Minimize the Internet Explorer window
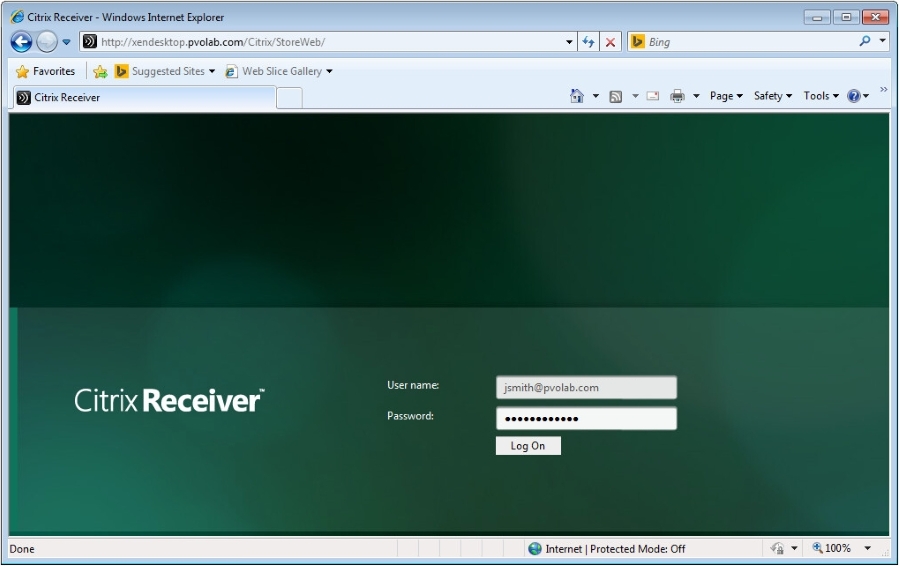900x566 pixels. click(x=817, y=17)
